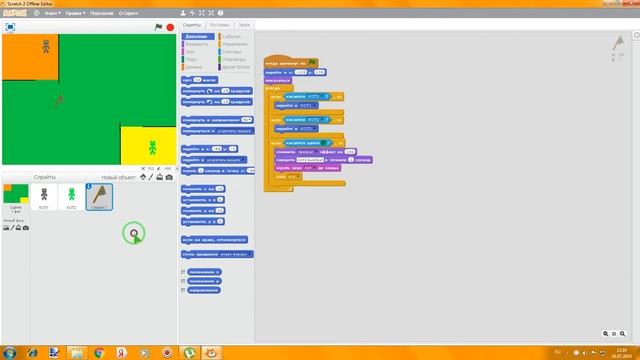Select the Shrink sprite tool
Image resolution: width=640 pixels, height=360 pixels.
(x=211, y=13)
